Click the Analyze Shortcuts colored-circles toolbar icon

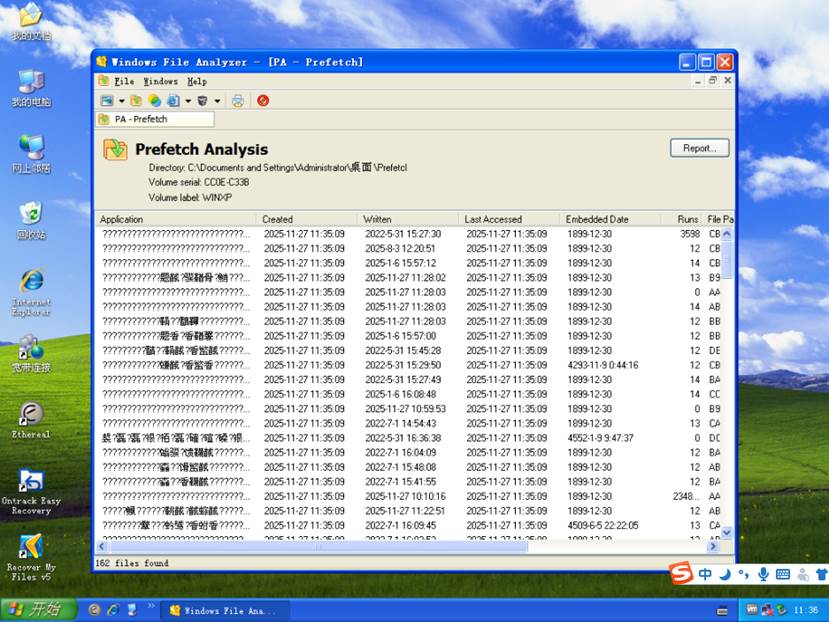154,100
